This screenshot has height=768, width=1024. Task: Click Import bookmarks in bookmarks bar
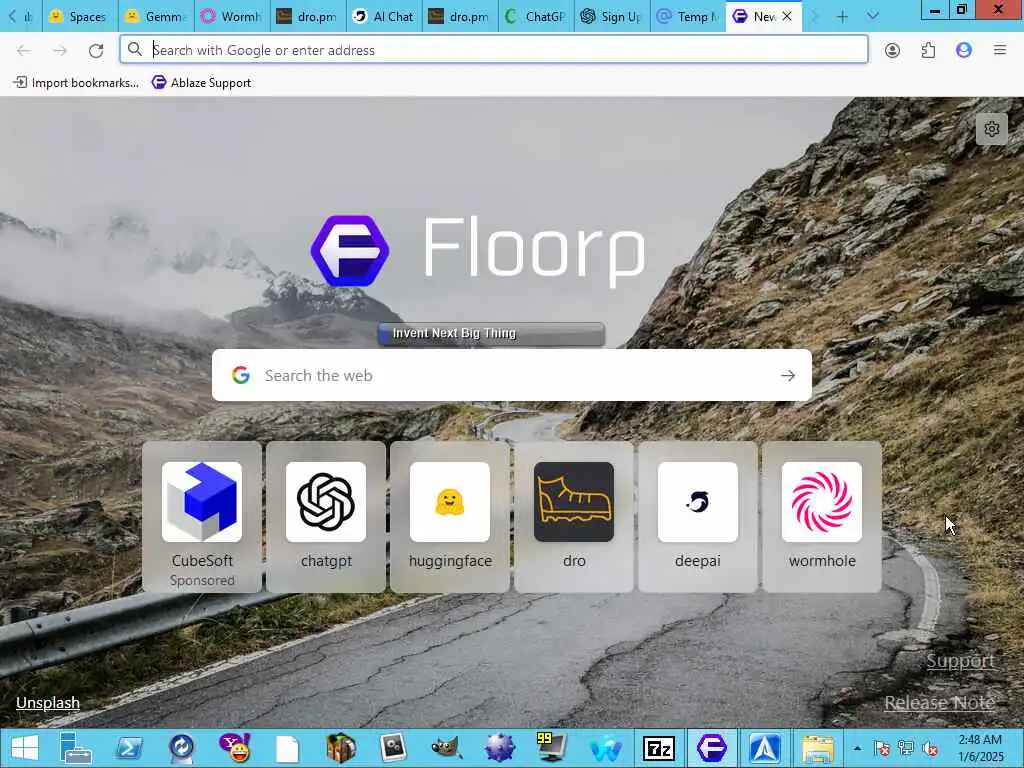[76, 83]
